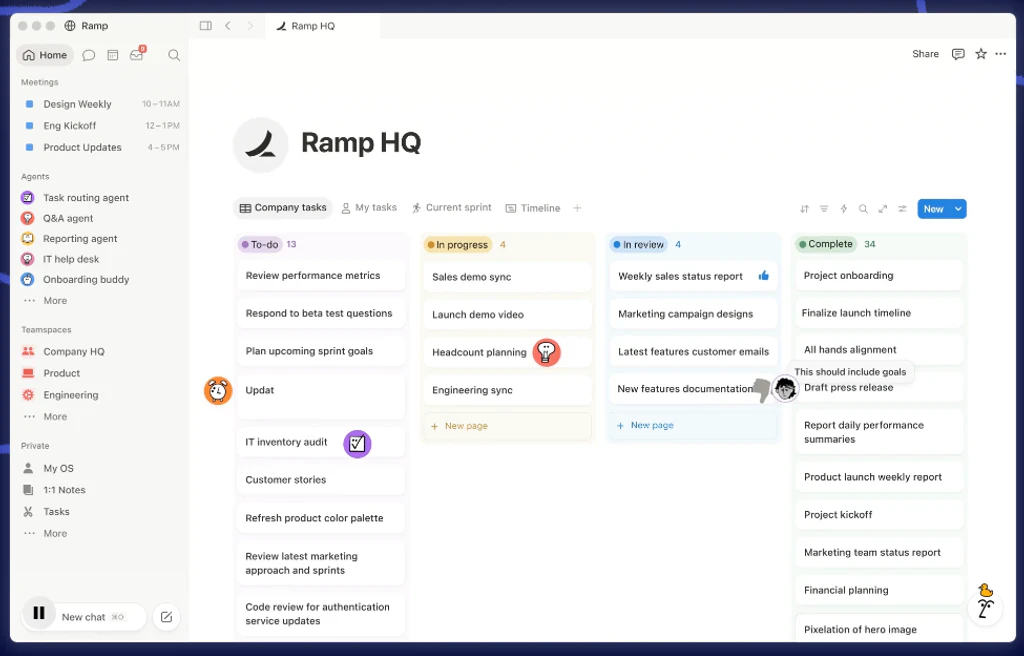Add a new view with the plus icon
Image resolution: width=1024 pixels, height=656 pixels.
(x=577, y=208)
